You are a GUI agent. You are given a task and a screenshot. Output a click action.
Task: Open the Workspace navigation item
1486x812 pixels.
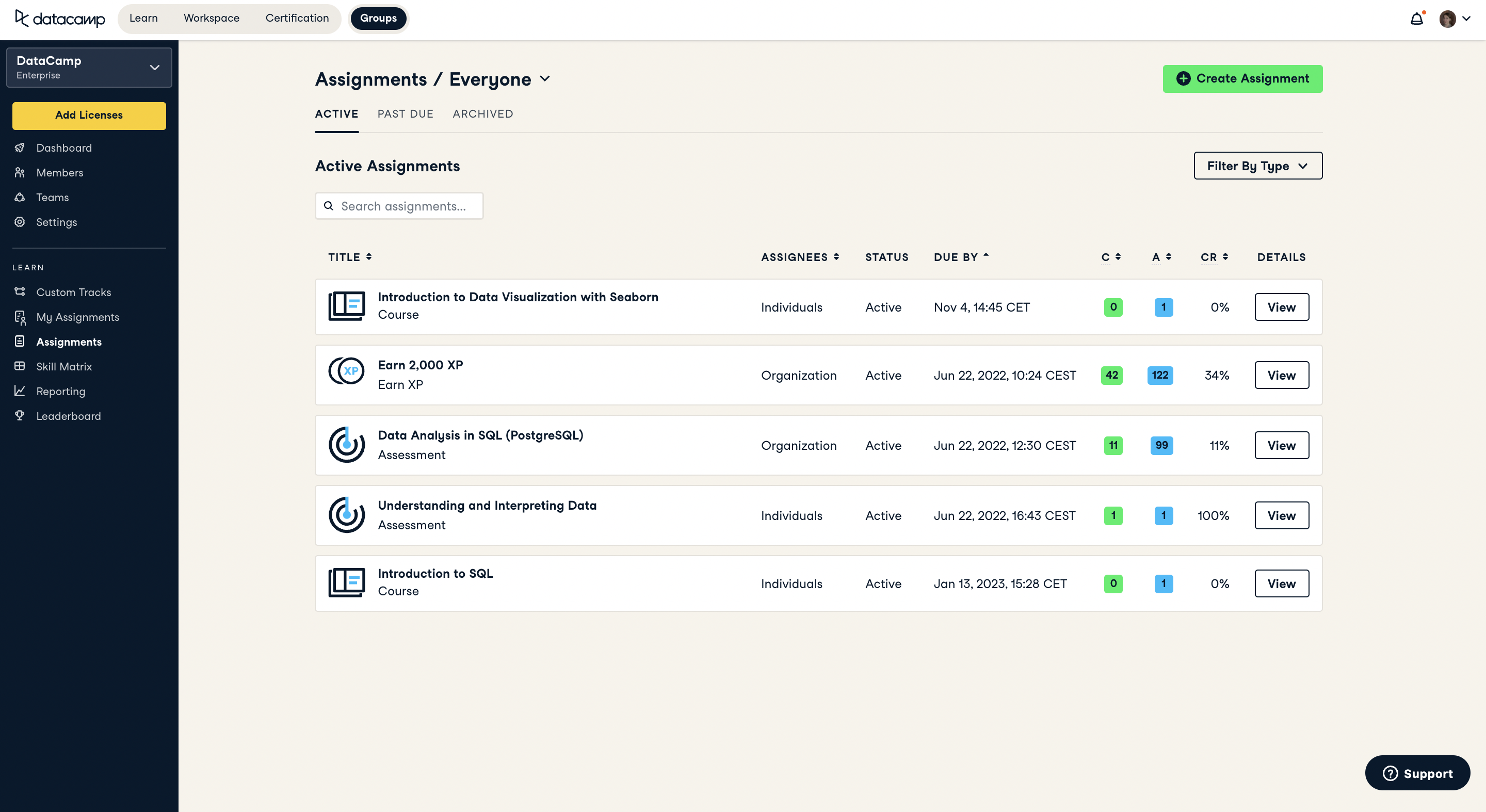[211, 19]
